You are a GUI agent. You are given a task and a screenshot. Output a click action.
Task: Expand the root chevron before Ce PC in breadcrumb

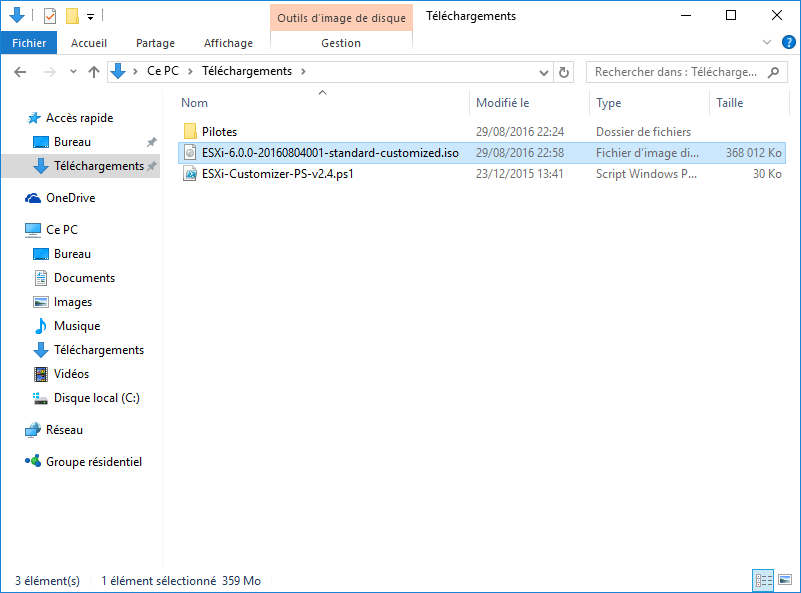135,72
